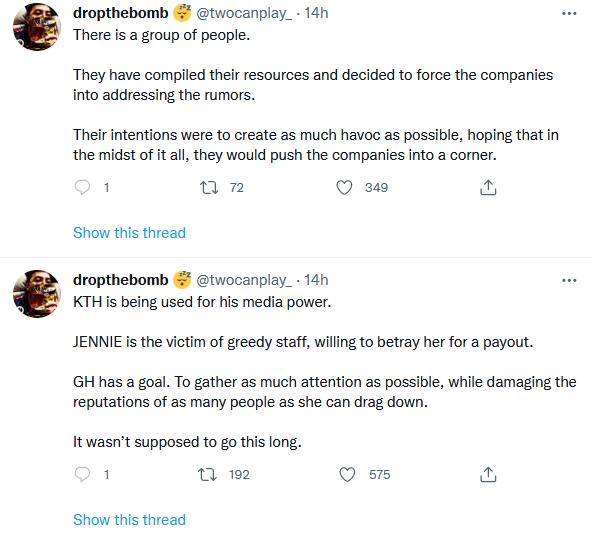This screenshot has height=534, width=600.
Task: Share the first tweet about companies
Action: (488, 188)
